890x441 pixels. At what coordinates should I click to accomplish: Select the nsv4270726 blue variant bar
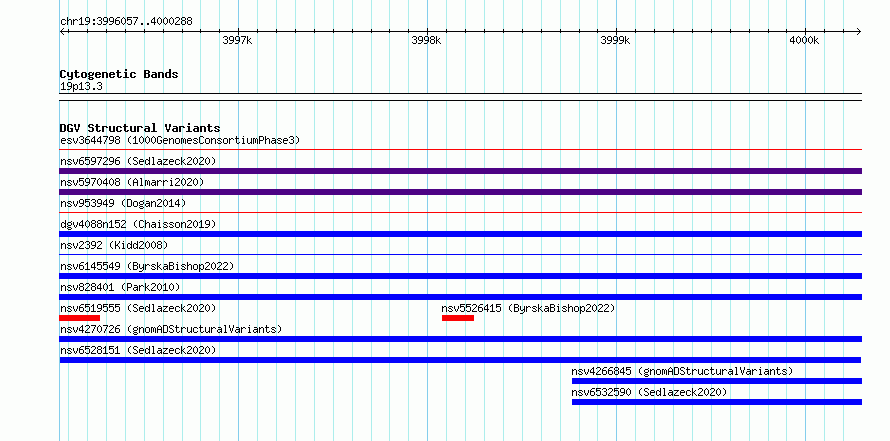click(460, 339)
